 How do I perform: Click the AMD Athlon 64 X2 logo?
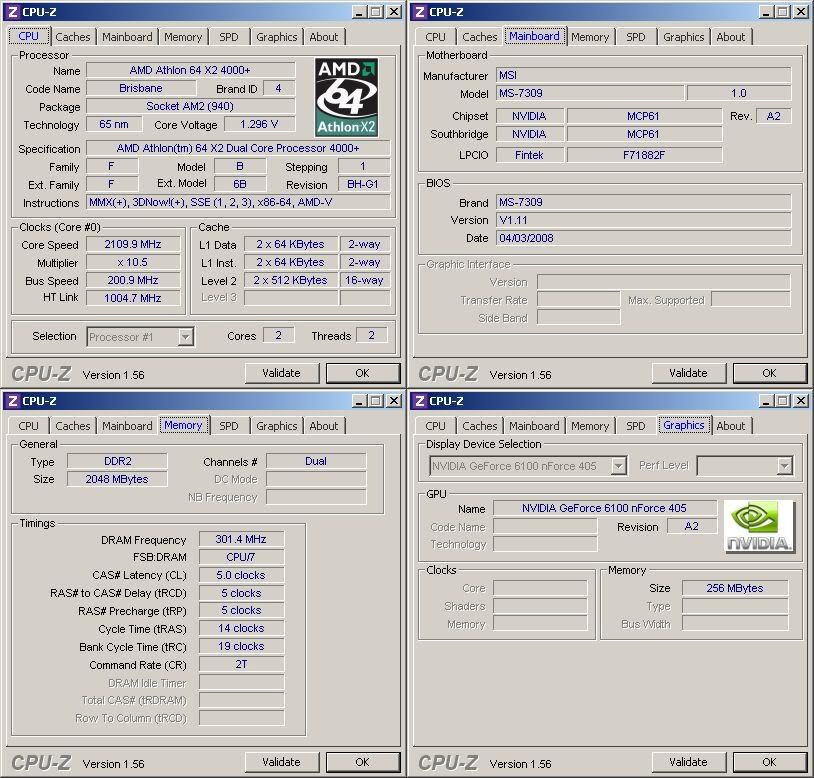(346, 97)
